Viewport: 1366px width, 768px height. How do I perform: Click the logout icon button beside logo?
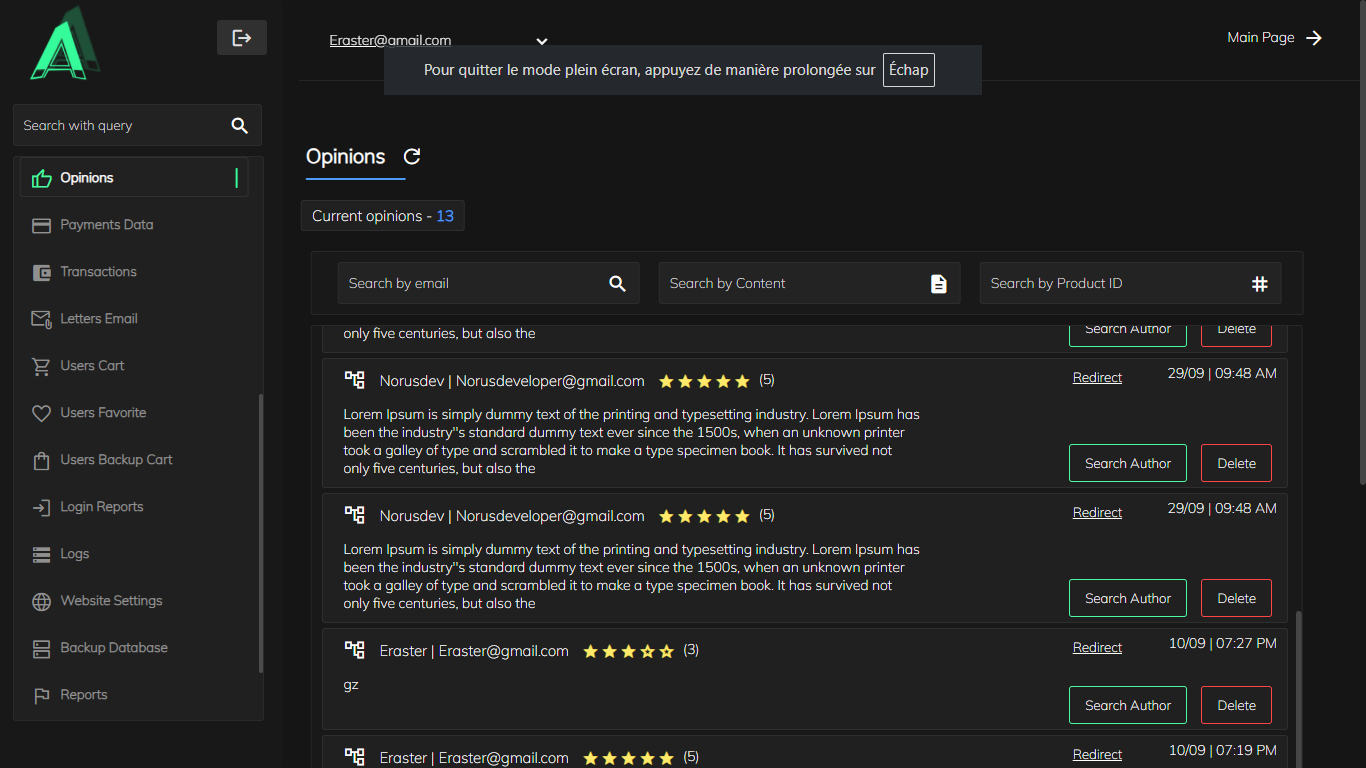click(242, 38)
